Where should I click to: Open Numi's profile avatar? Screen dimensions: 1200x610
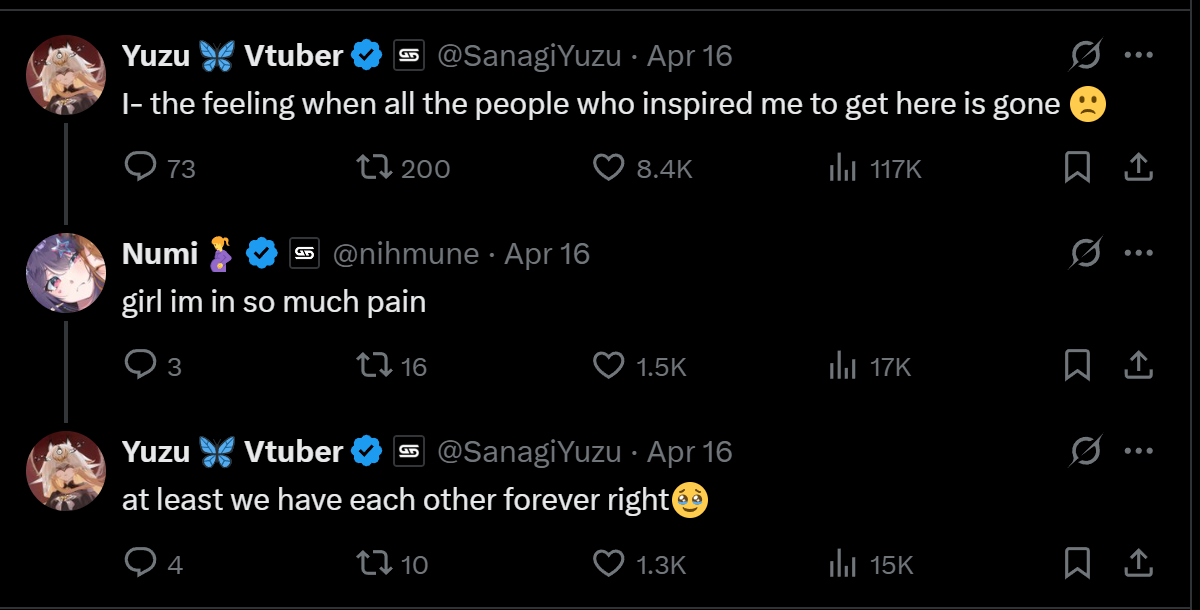pyautogui.click(x=66, y=272)
